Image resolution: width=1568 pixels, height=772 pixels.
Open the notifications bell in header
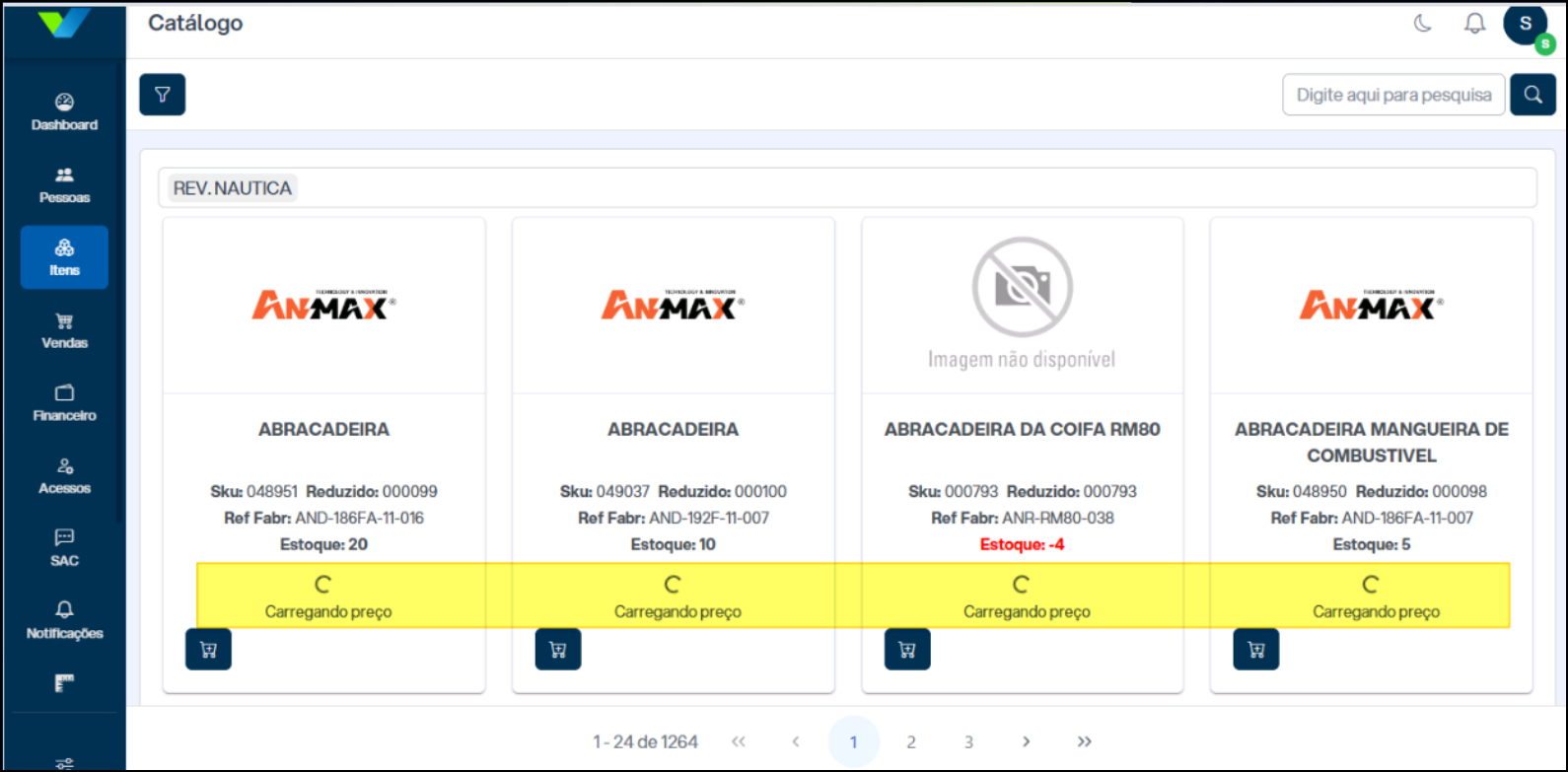[1474, 24]
